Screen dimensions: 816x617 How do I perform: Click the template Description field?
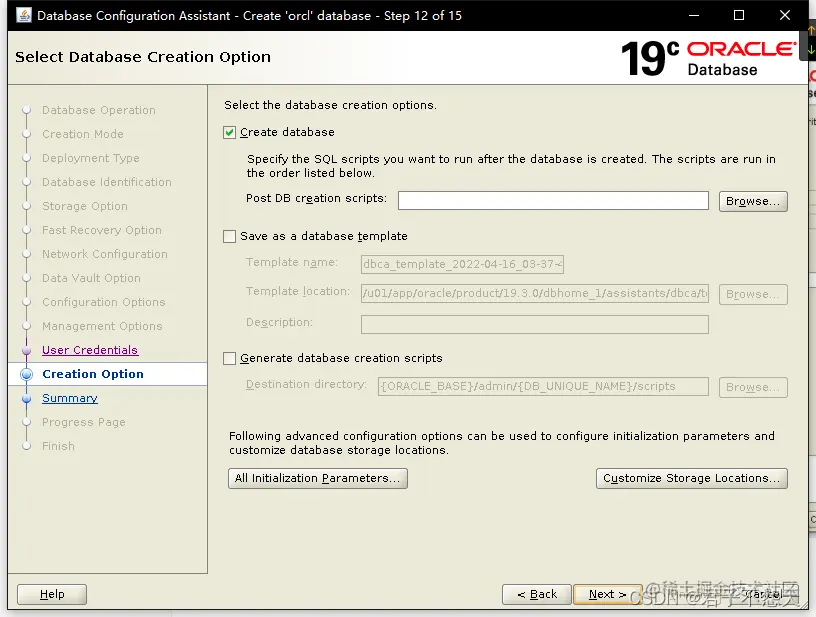[535, 324]
